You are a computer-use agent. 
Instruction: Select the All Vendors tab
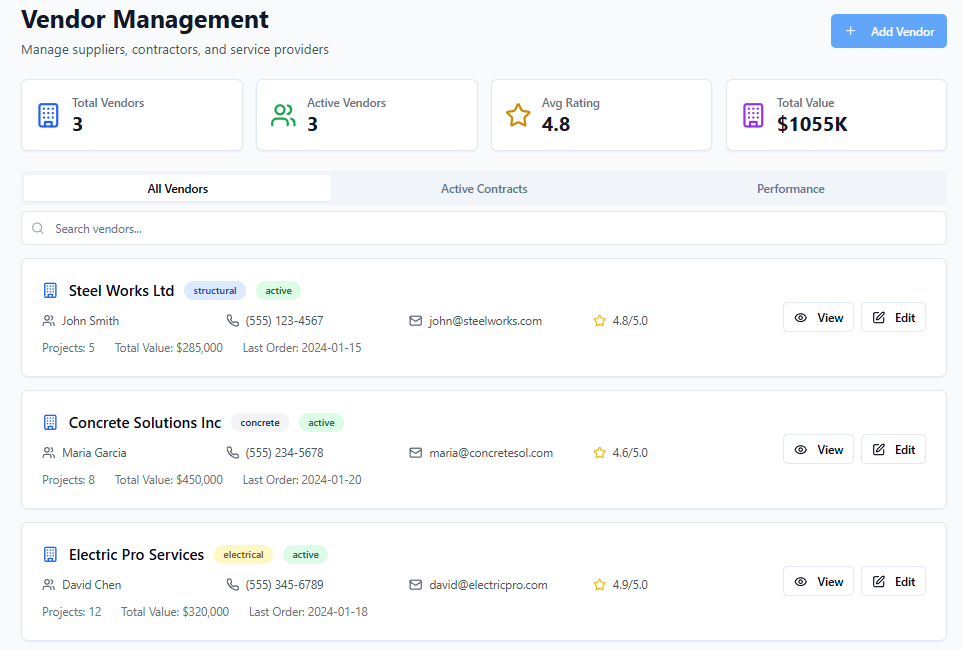[177, 188]
